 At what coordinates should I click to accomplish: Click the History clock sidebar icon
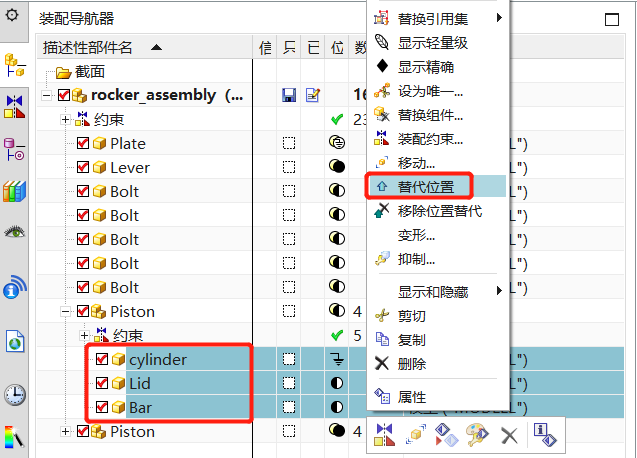(14, 394)
